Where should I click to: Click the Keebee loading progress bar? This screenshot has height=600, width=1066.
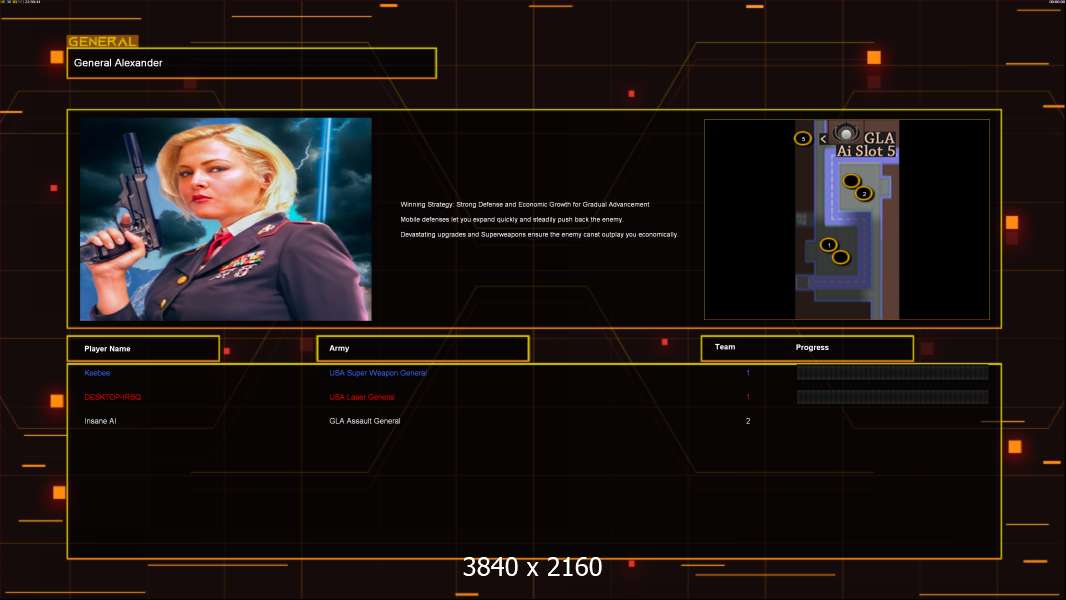point(893,372)
